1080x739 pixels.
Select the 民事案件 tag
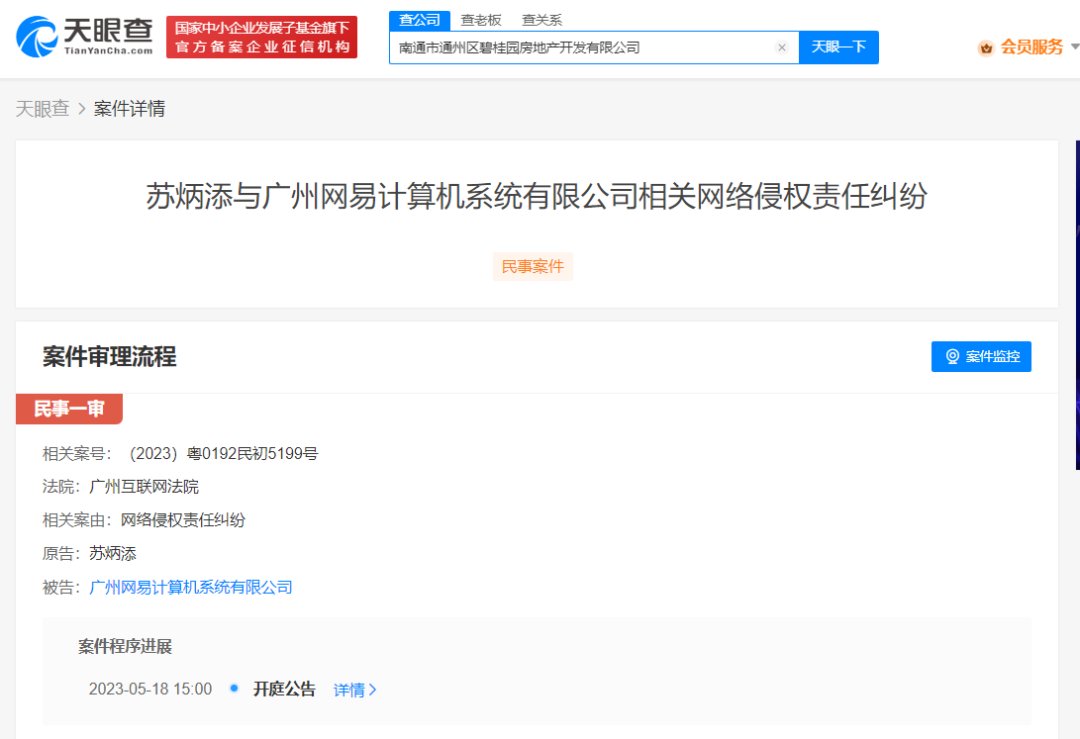click(x=532, y=267)
